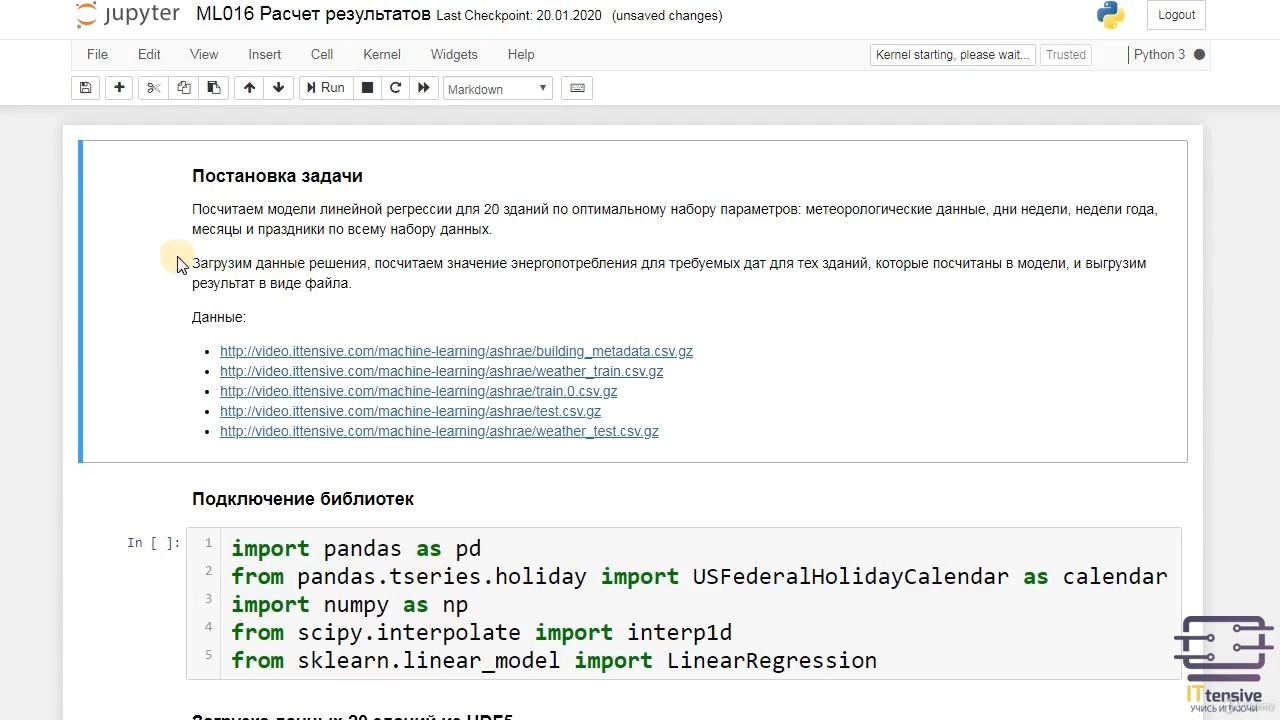The image size is (1280, 720).
Task: Click the Trusted notebook indicator
Action: pos(1066,55)
